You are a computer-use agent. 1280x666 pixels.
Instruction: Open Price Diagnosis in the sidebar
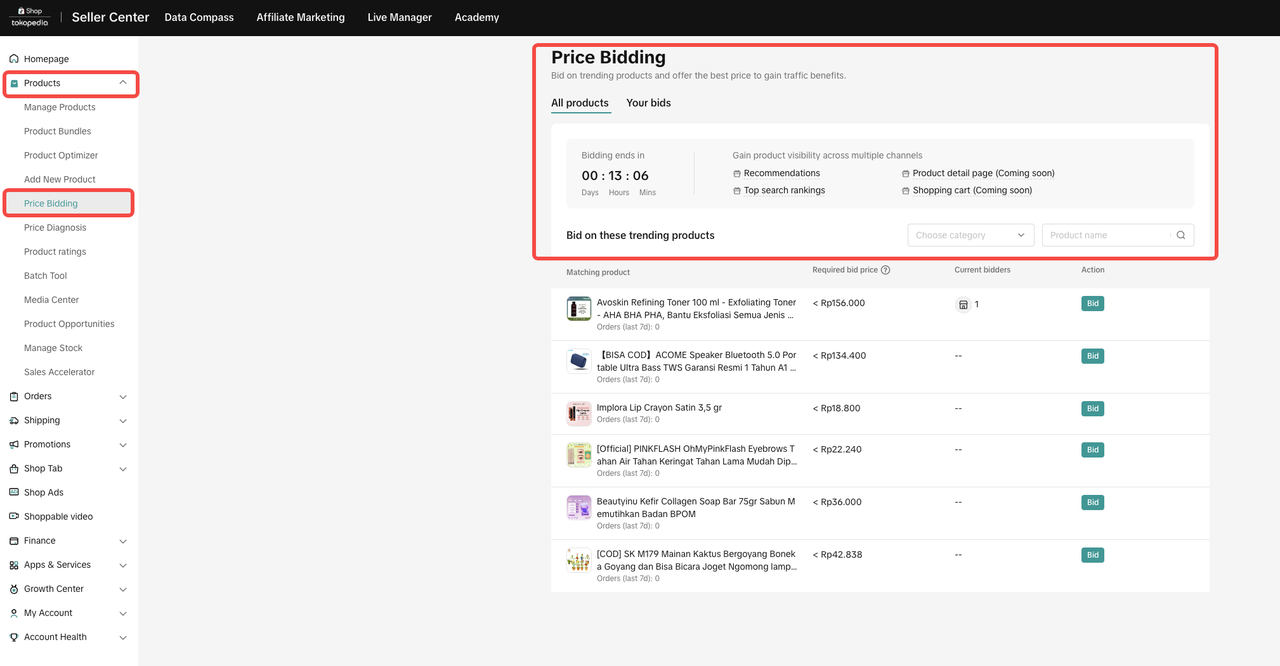(x=55, y=228)
